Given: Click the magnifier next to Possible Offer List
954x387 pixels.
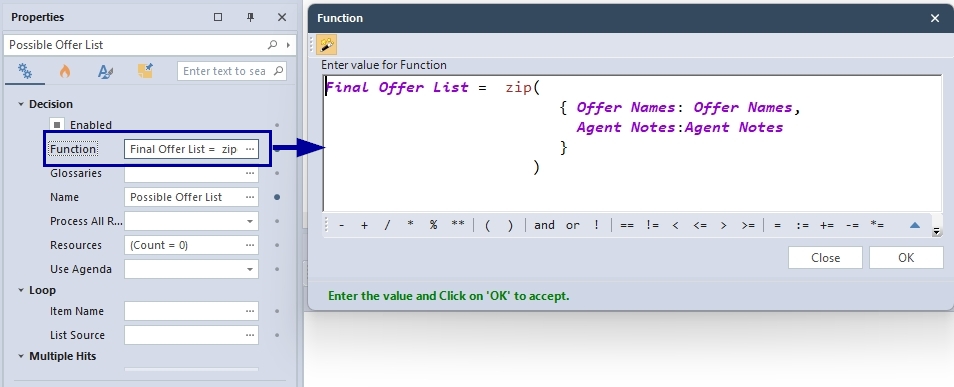Looking at the screenshot, I should click(273, 44).
